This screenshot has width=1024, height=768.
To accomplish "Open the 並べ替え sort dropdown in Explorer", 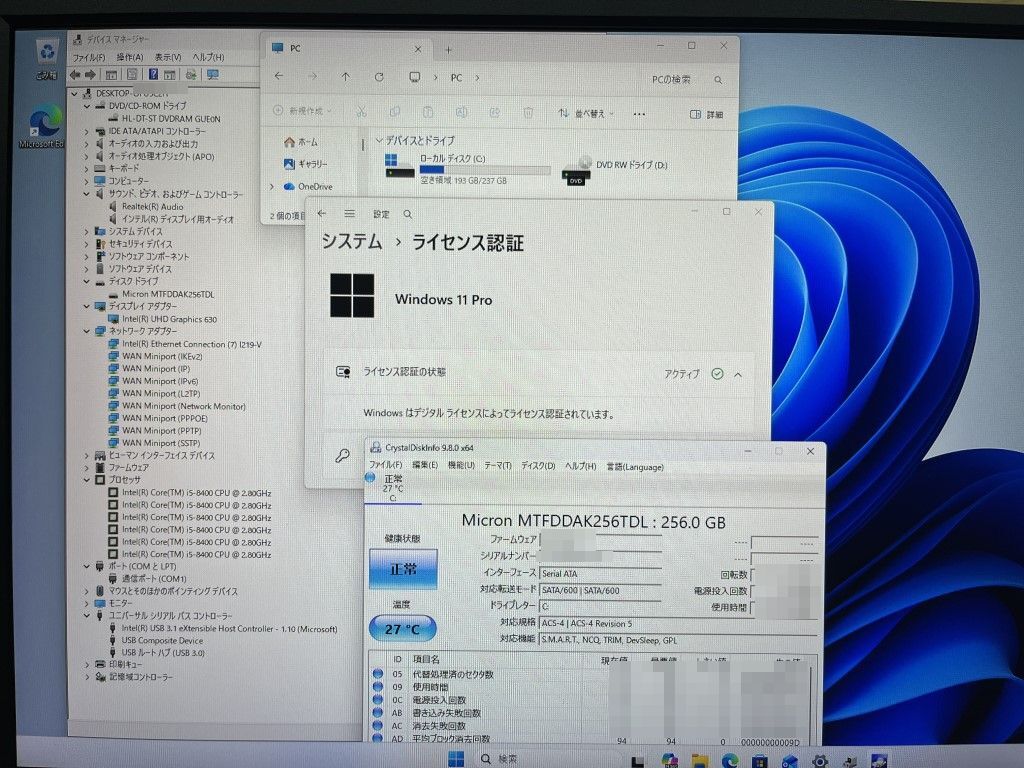I will point(586,114).
